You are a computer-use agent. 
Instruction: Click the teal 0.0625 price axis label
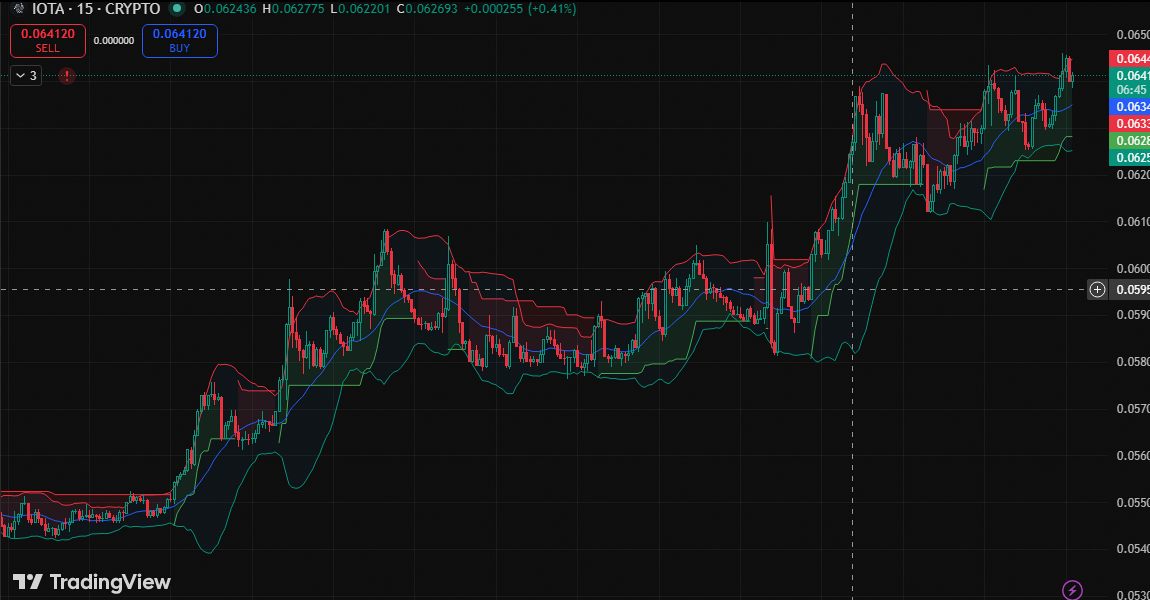coord(1130,157)
